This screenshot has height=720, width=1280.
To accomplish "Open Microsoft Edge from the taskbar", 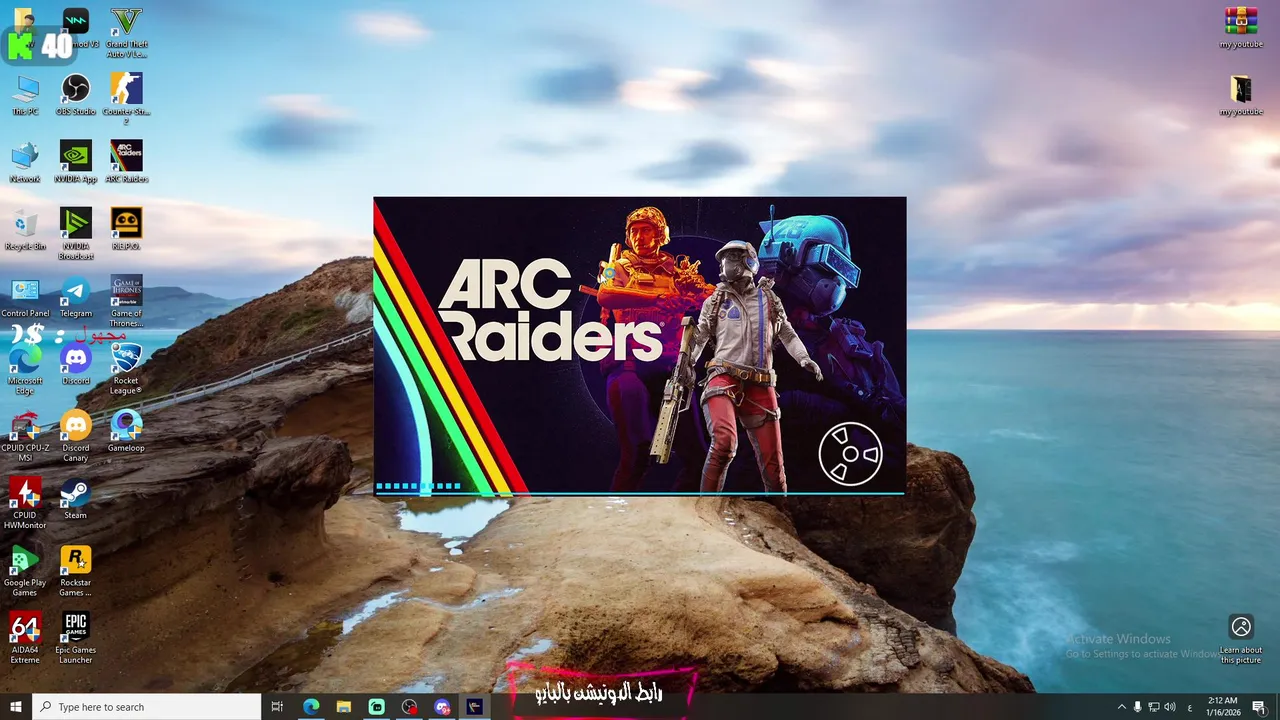I will 311,707.
